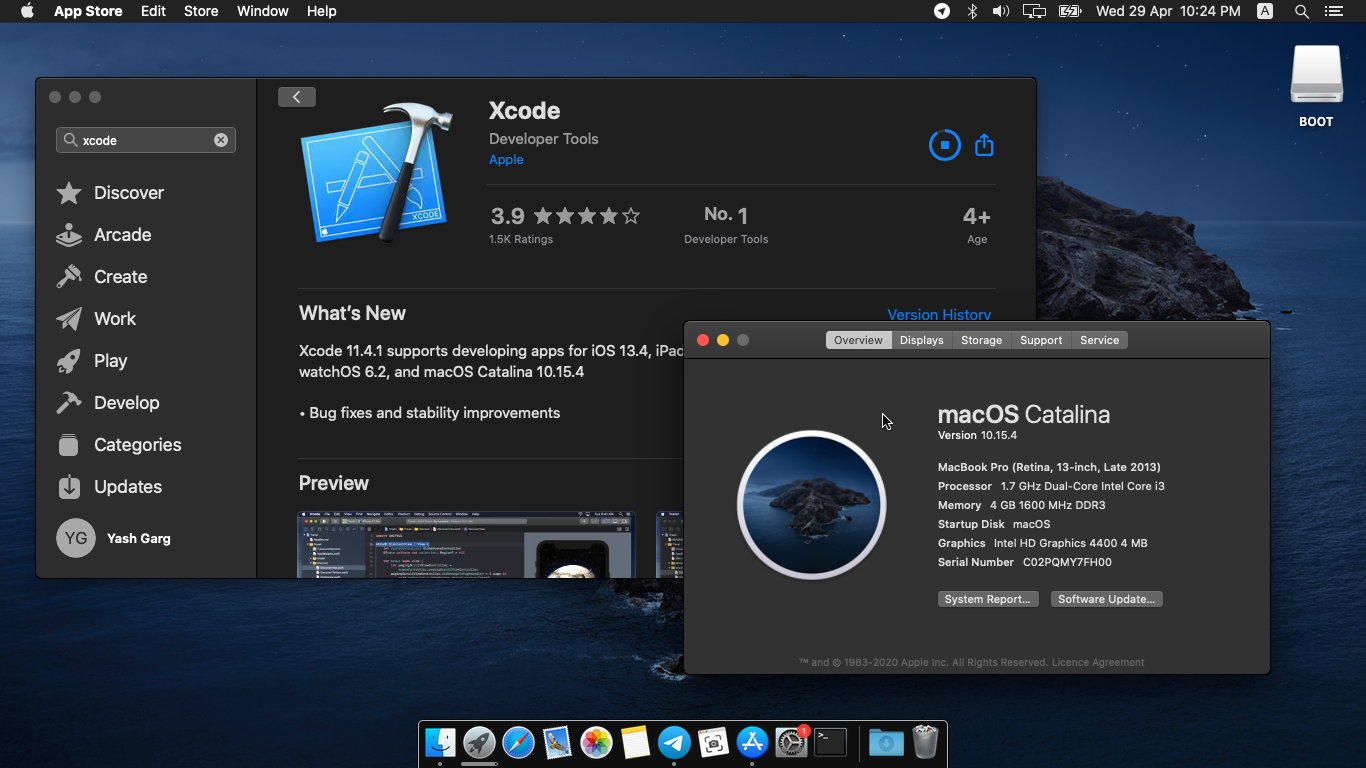The width and height of the screenshot is (1366, 768).
Task: Open Photos from the Dock
Action: click(596, 742)
